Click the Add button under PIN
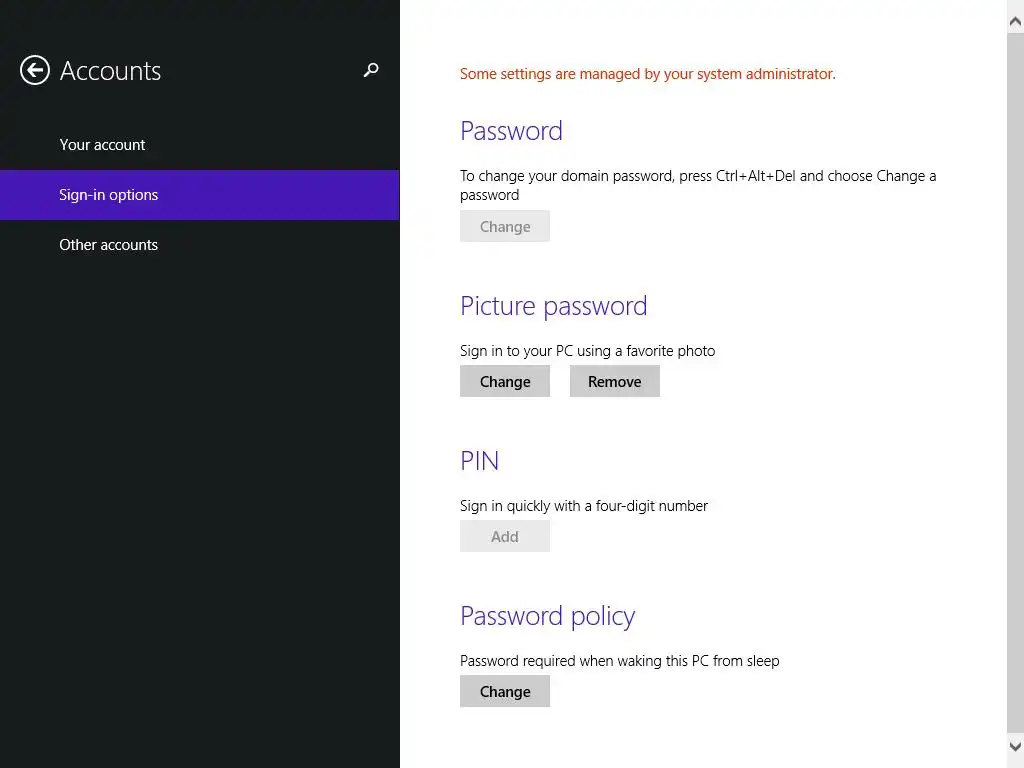1024x768 pixels. [505, 537]
